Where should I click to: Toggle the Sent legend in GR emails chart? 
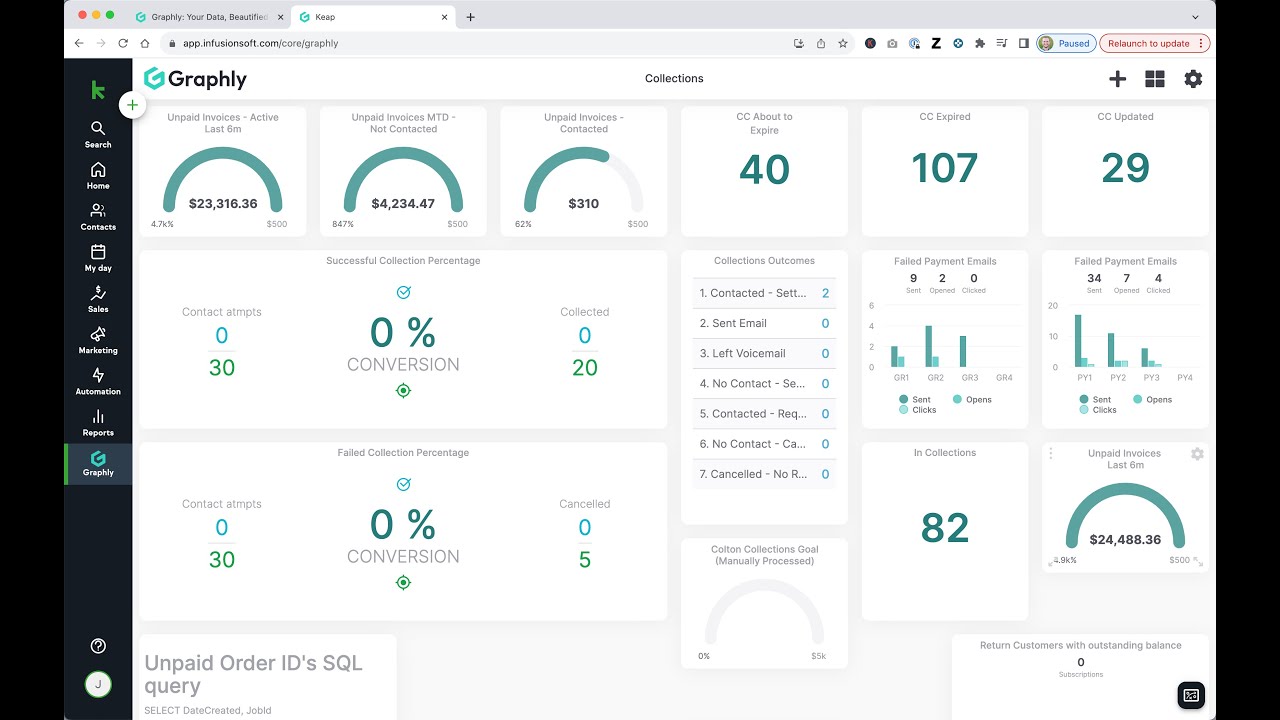click(915, 399)
